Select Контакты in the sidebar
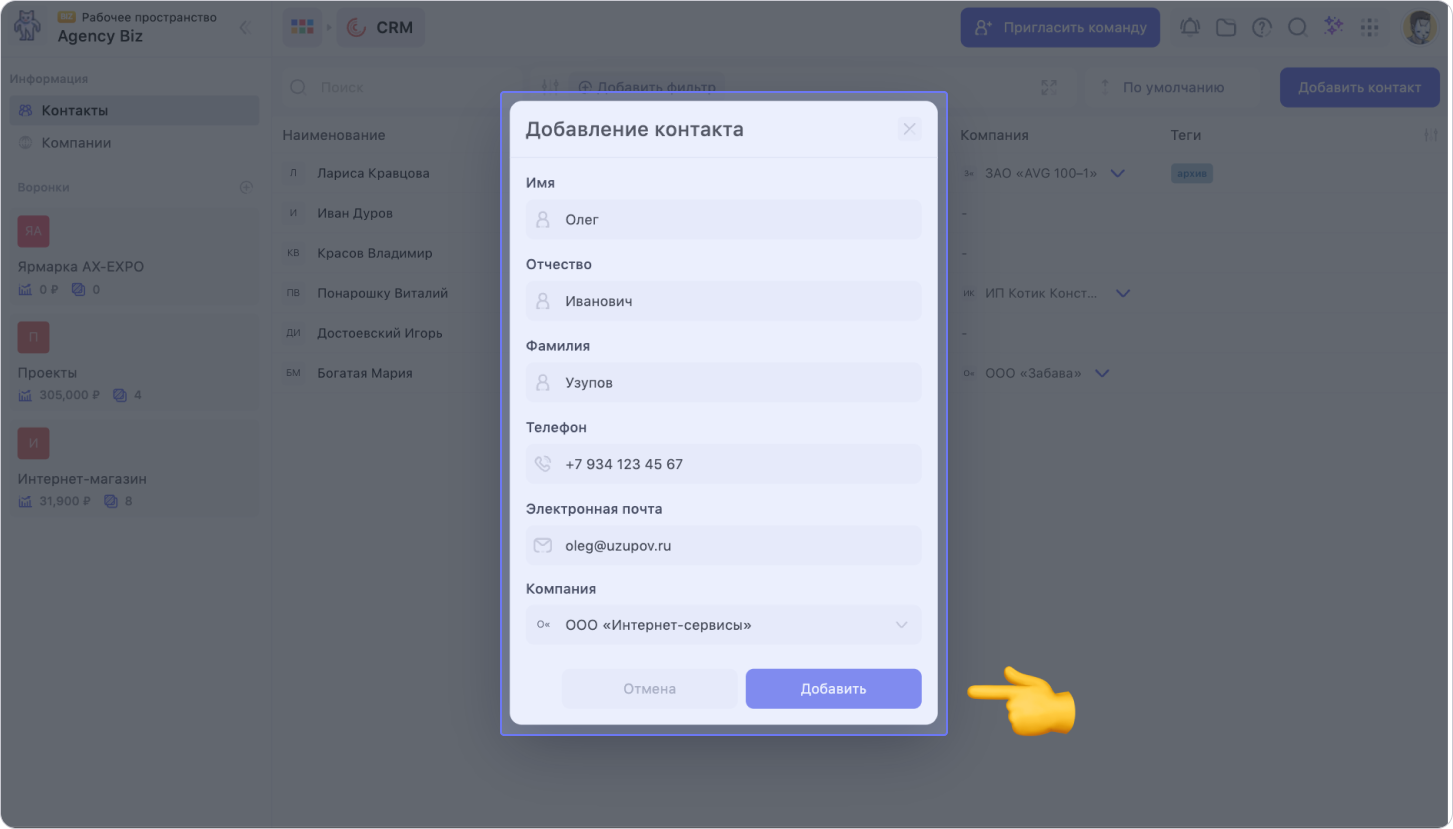 click(74, 111)
